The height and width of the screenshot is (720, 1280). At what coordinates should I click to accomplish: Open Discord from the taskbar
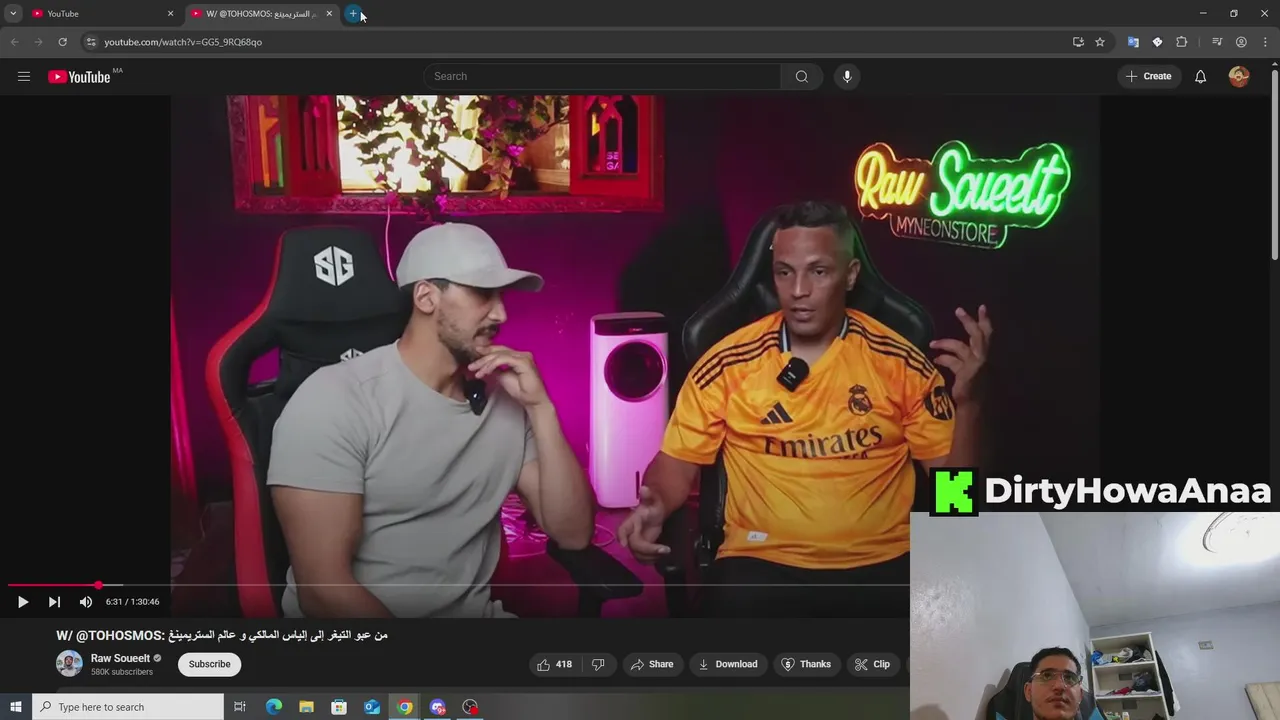438,707
